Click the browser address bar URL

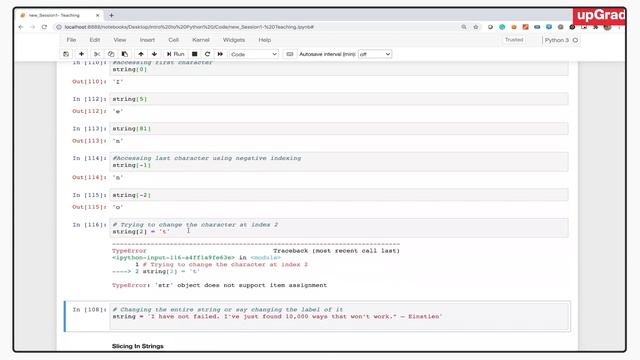[x=189, y=27]
